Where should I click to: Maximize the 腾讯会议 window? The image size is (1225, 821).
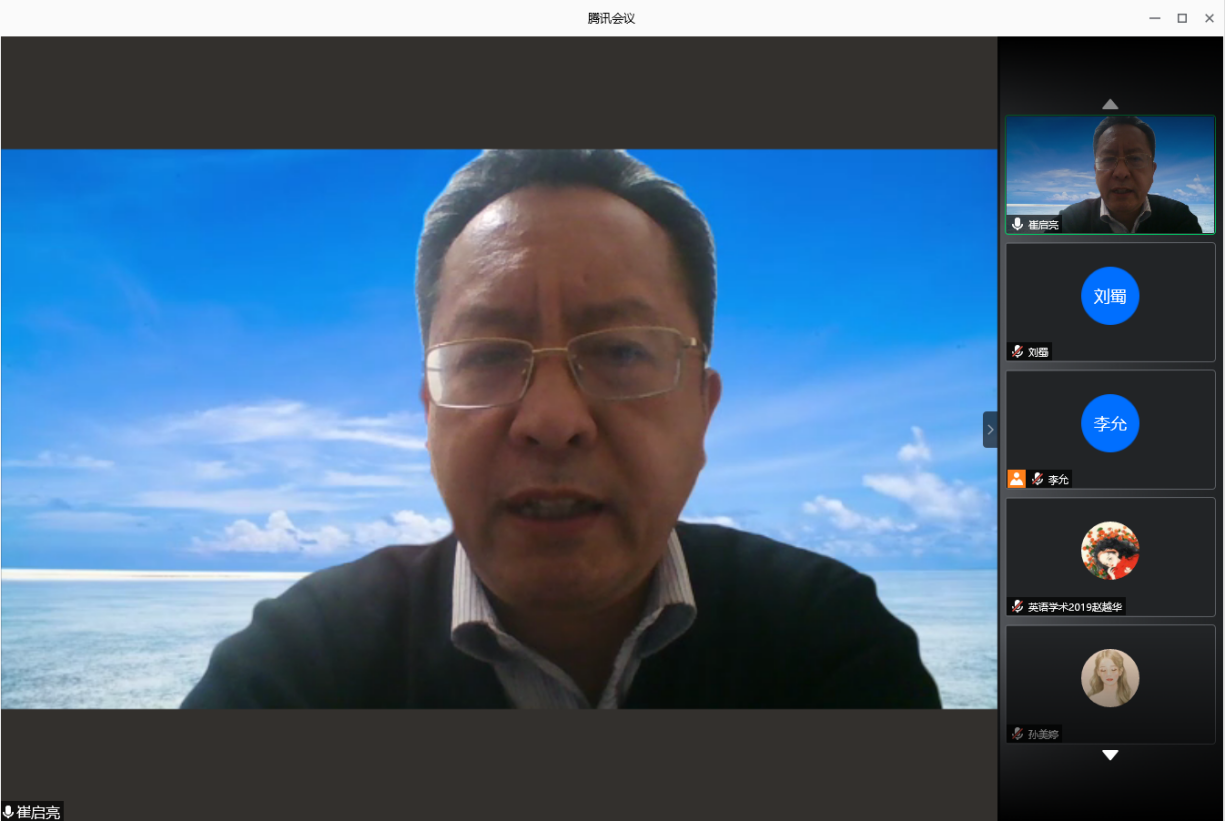(1182, 18)
